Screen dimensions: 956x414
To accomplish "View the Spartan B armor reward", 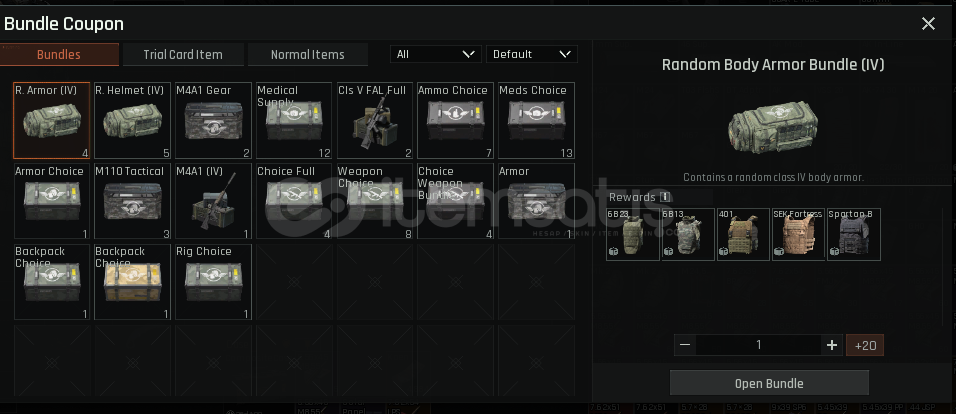I will (854, 234).
